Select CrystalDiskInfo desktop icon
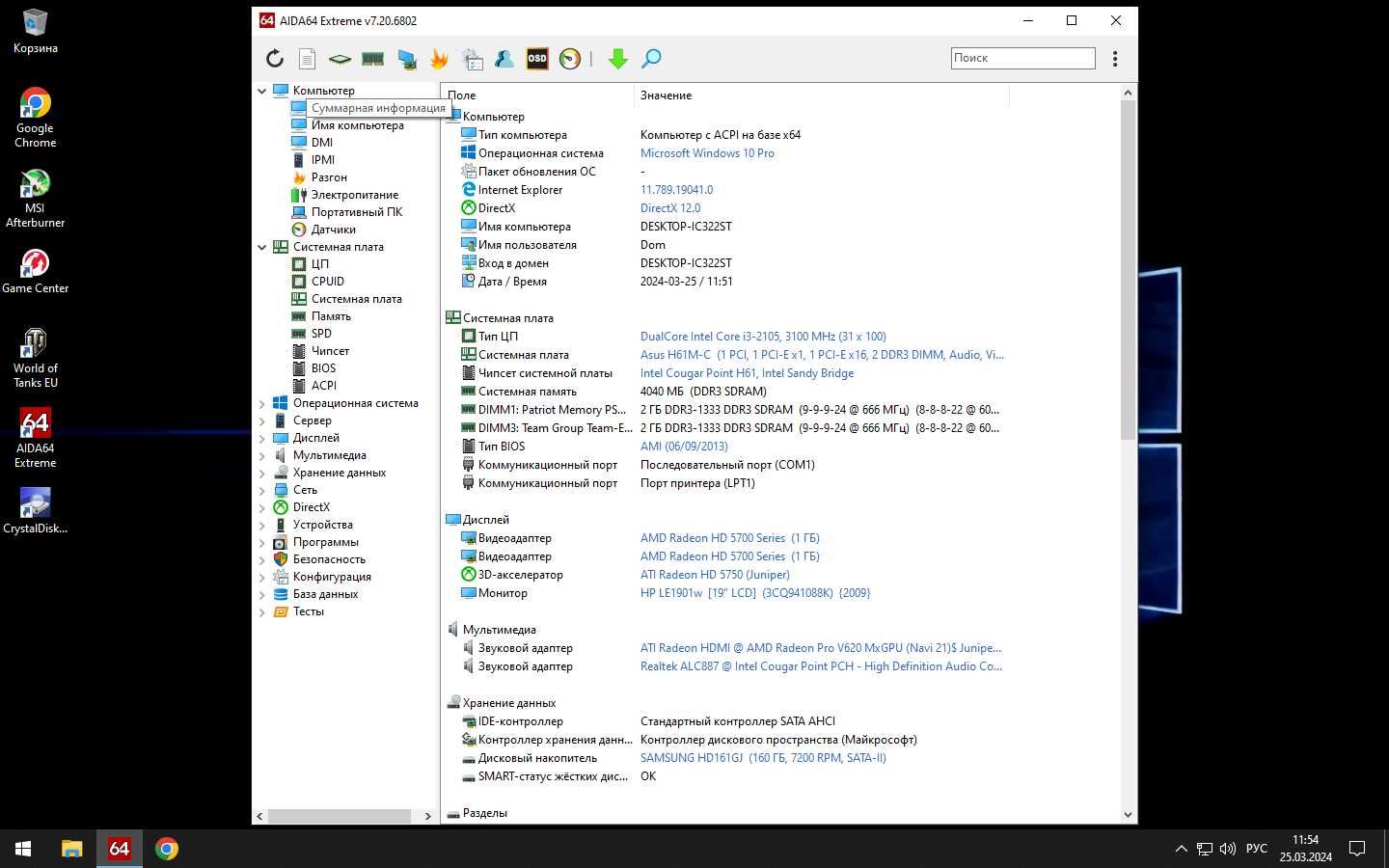This screenshot has width=1389, height=868. click(35, 510)
